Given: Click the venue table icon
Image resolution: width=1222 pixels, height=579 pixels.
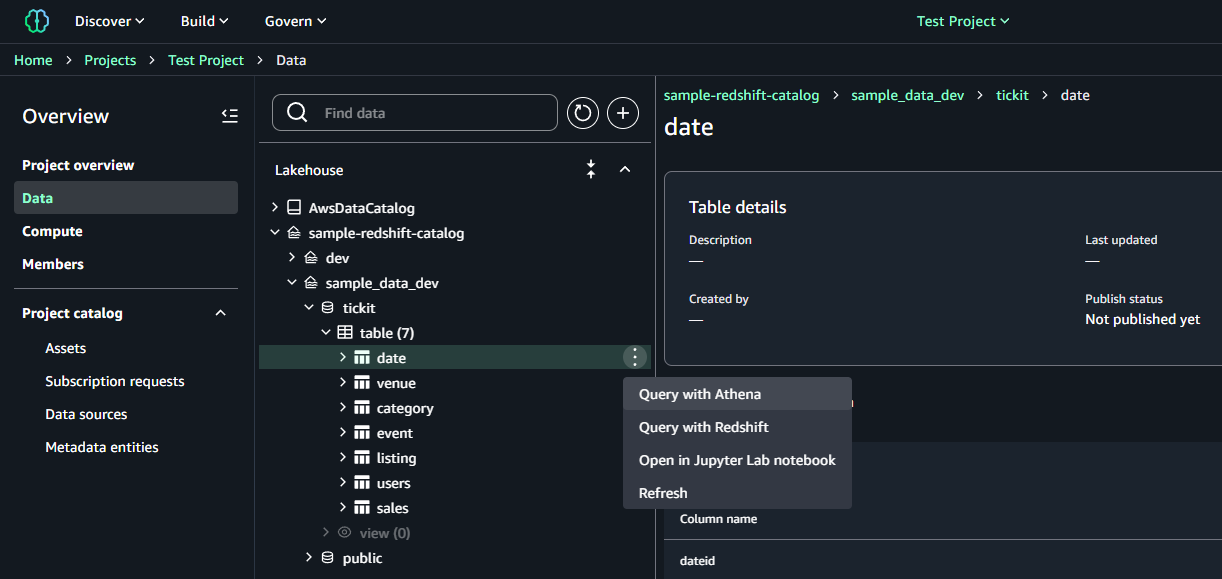Looking at the screenshot, I should coord(362,383).
